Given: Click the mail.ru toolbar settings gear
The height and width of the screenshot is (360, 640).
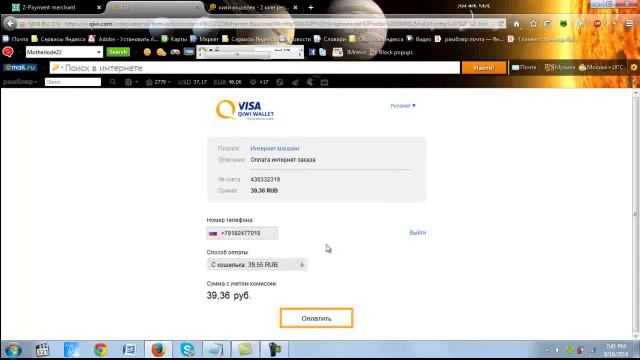Looking at the screenshot, I should 634,67.
